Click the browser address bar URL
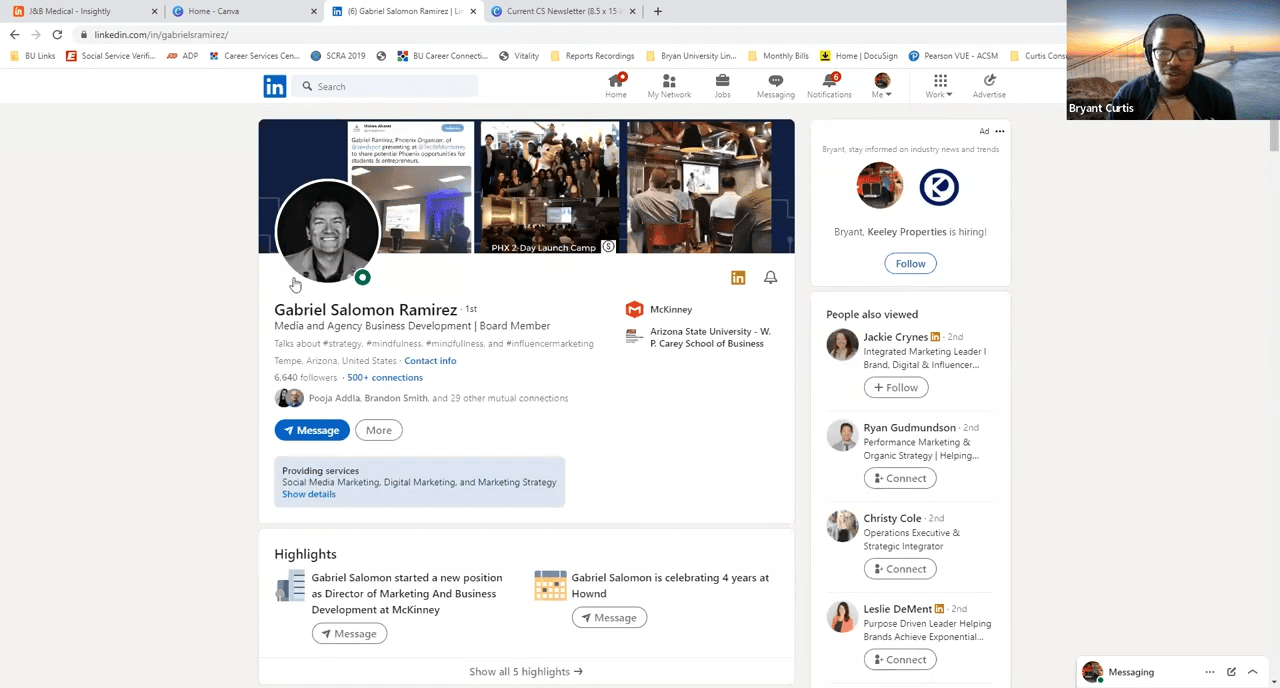 161,35
